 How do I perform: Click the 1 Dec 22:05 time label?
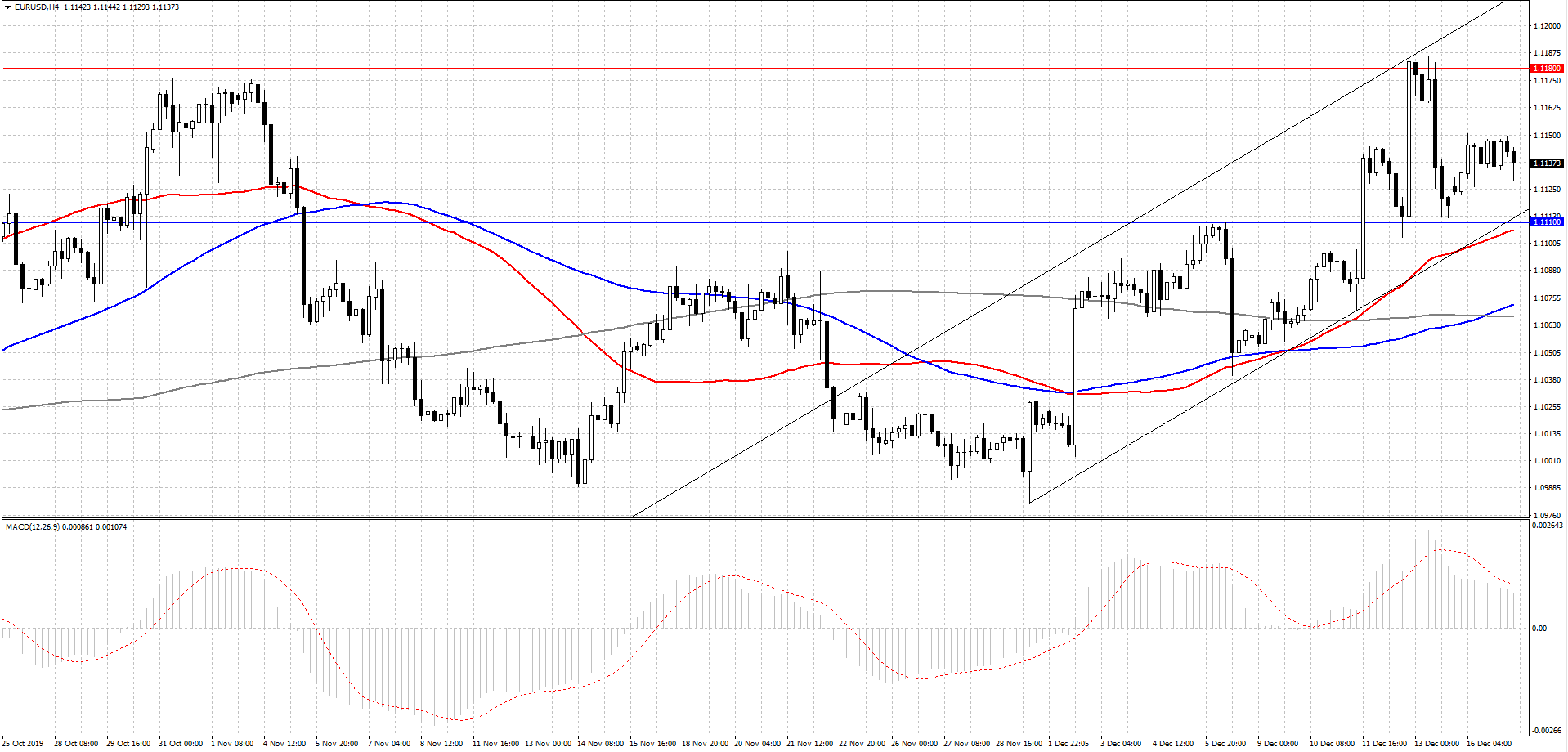pyautogui.click(x=1069, y=744)
